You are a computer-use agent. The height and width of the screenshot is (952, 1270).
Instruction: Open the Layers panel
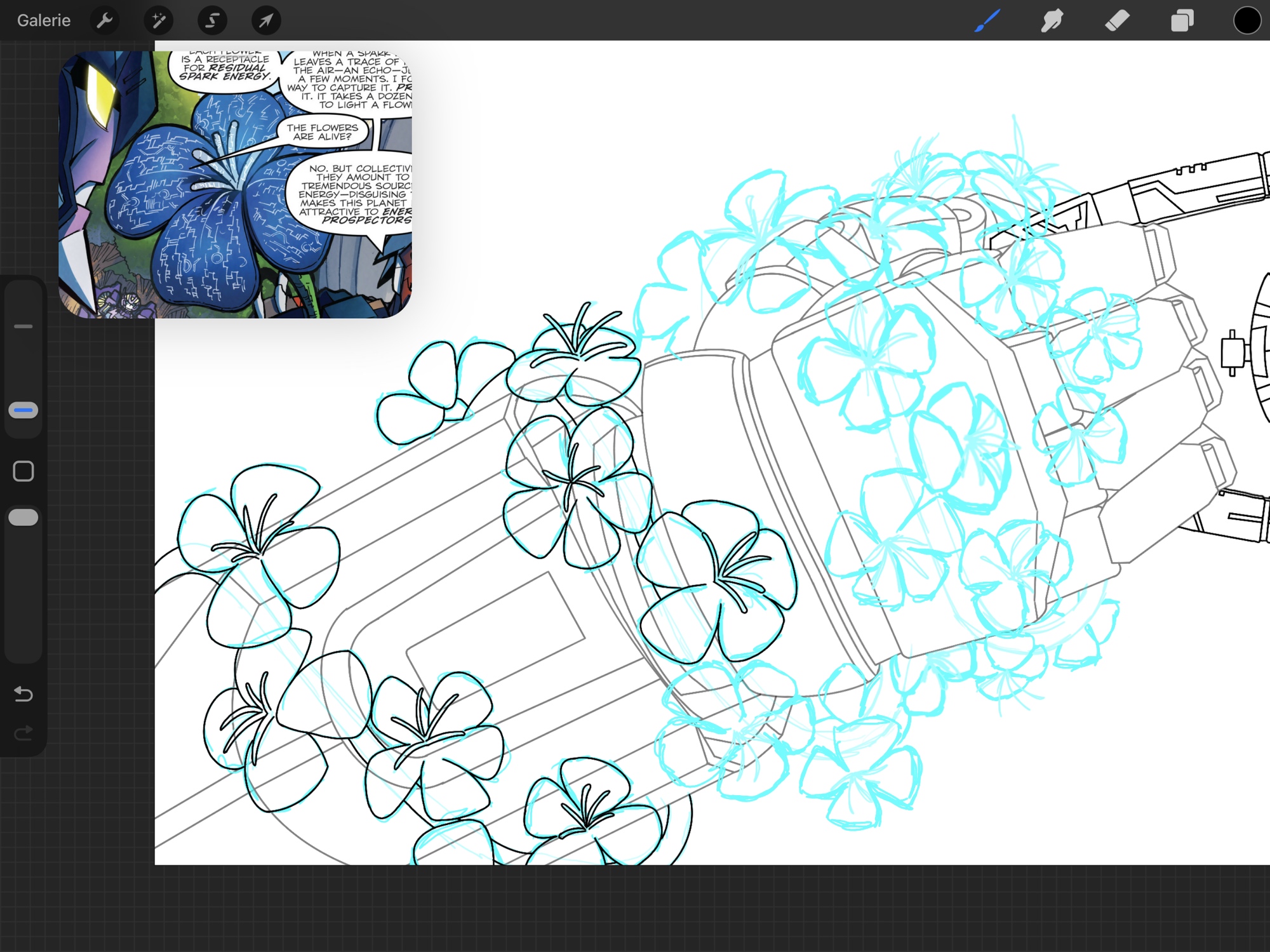pyautogui.click(x=1182, y=20)
